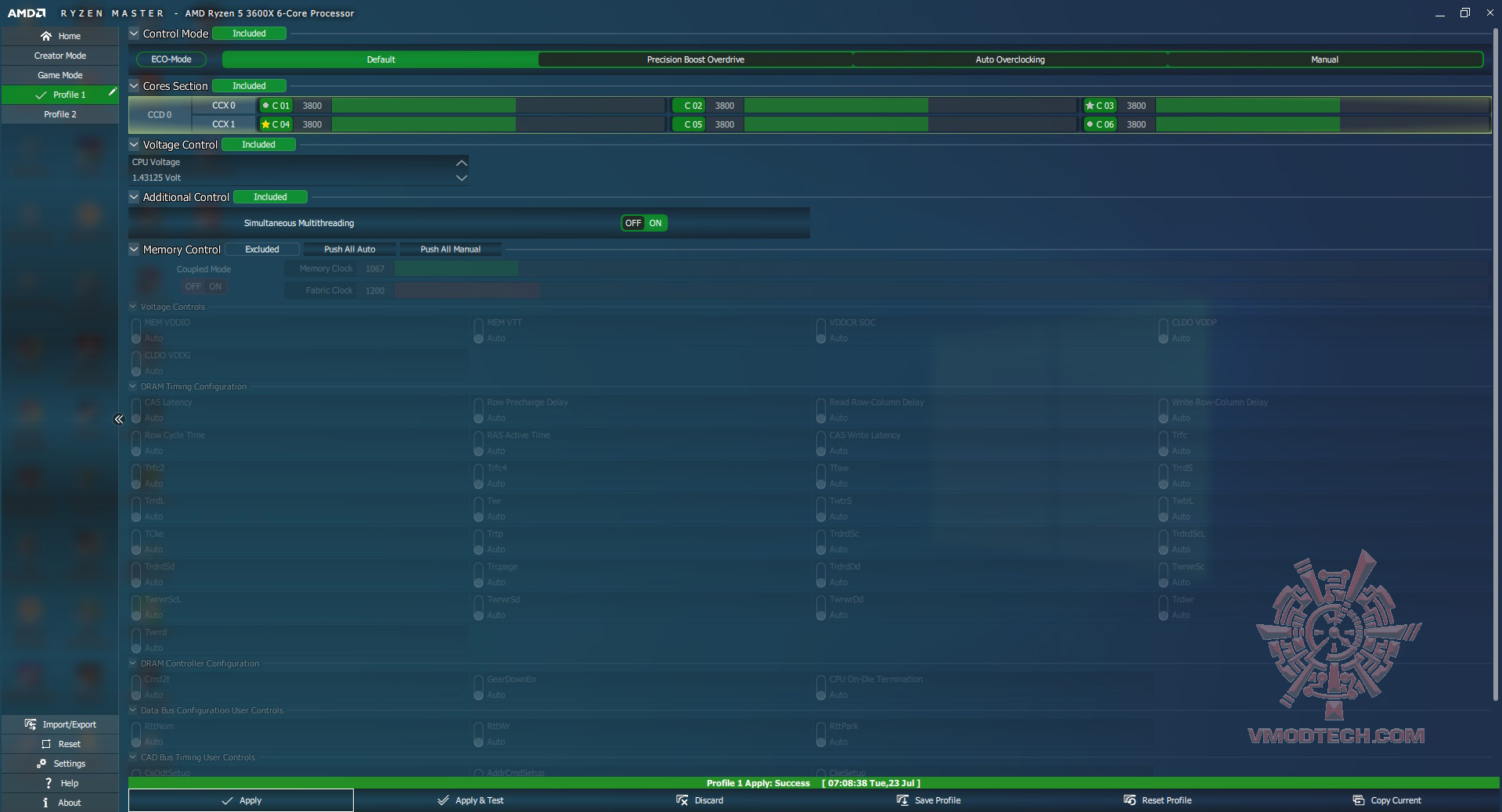Collapse the sidebar with the double-arrow icon

click(119, 419)
